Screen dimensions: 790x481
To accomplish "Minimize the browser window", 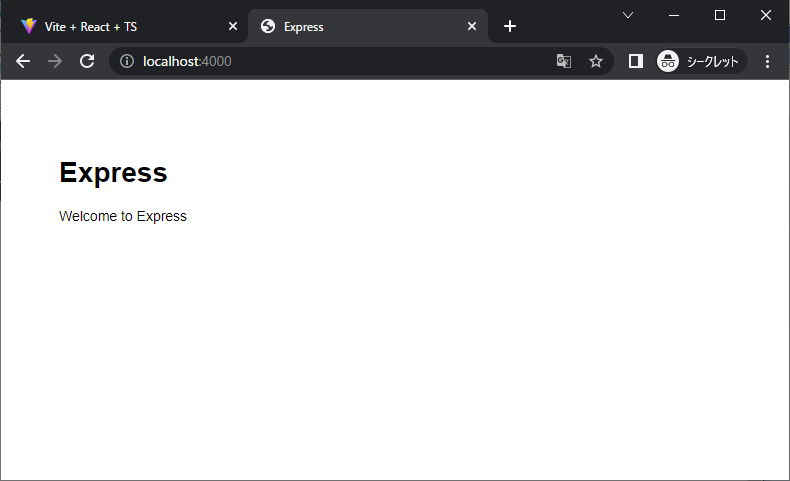I will point(674,15).
